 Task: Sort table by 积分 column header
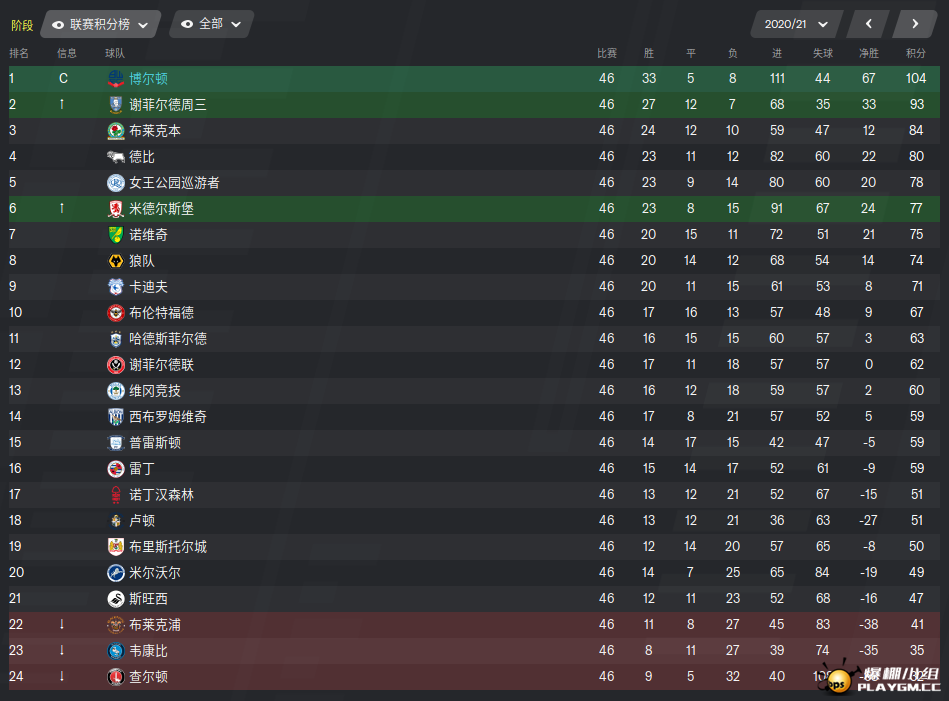(x=916, y=53)
